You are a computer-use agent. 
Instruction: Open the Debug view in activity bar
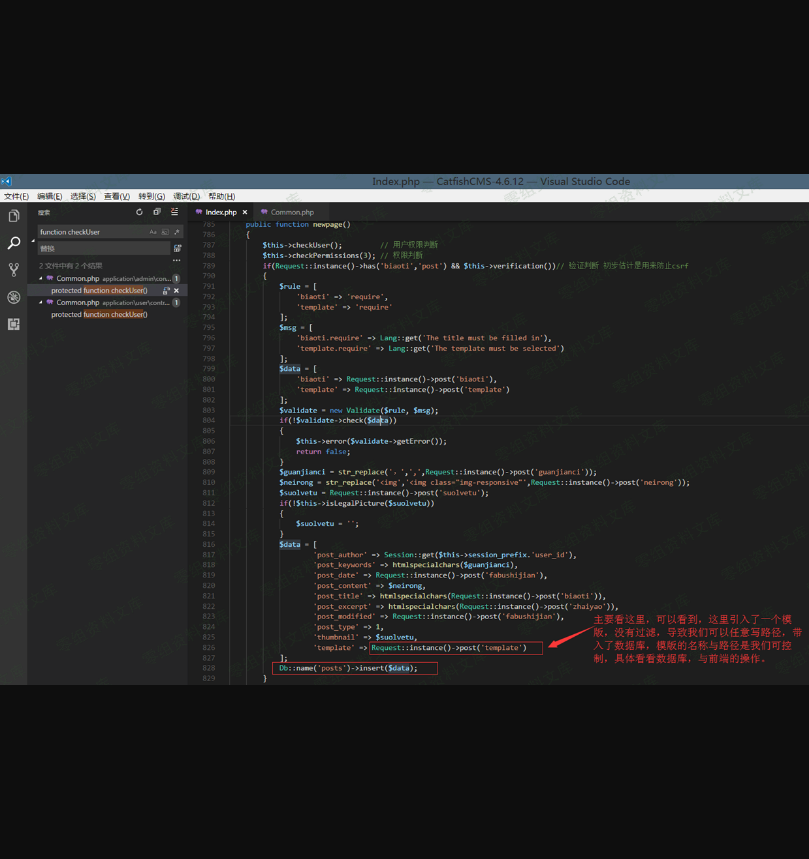point(14,297)
